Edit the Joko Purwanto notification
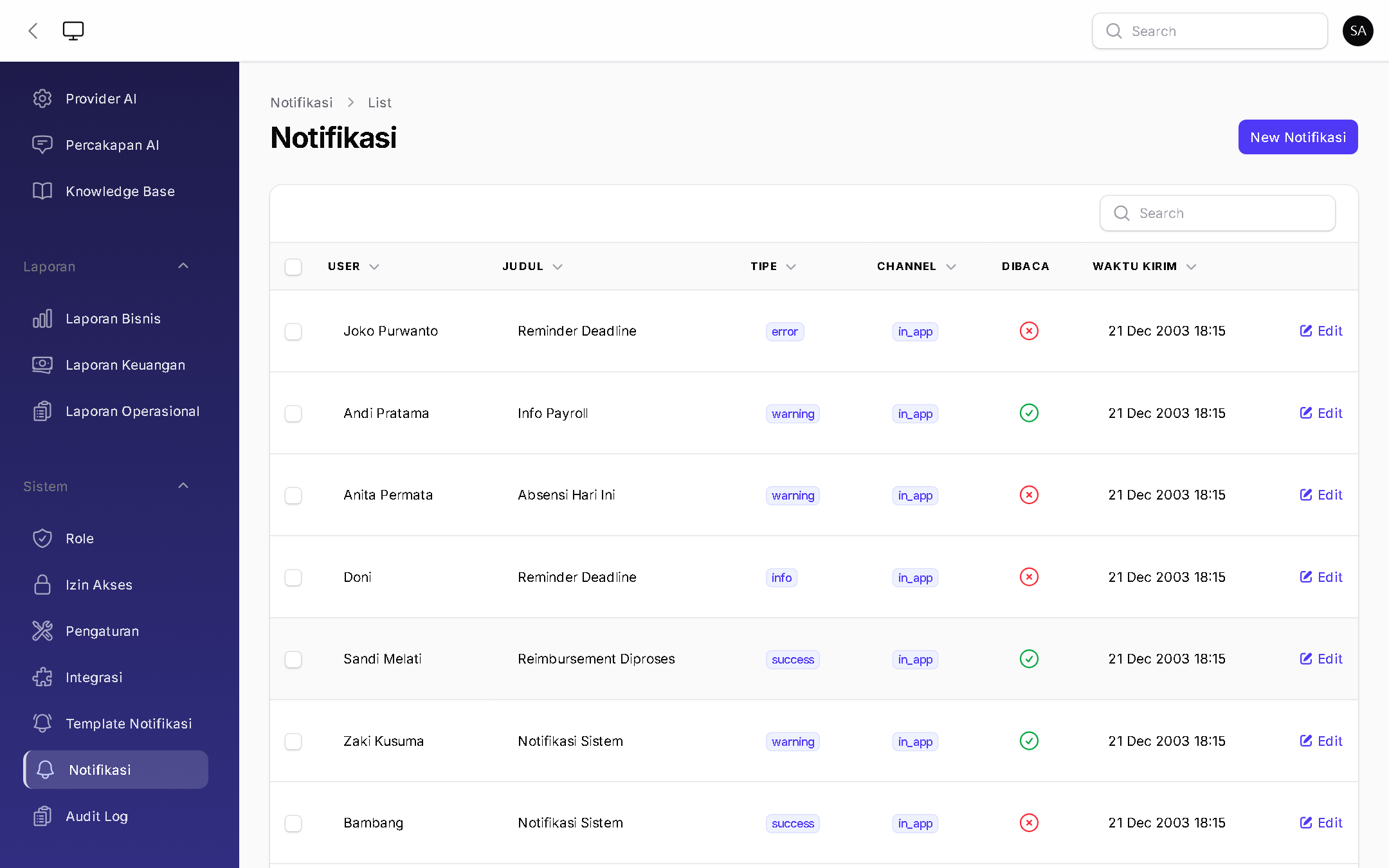Screen dimensions: 1389x868 coord(1321,331)
